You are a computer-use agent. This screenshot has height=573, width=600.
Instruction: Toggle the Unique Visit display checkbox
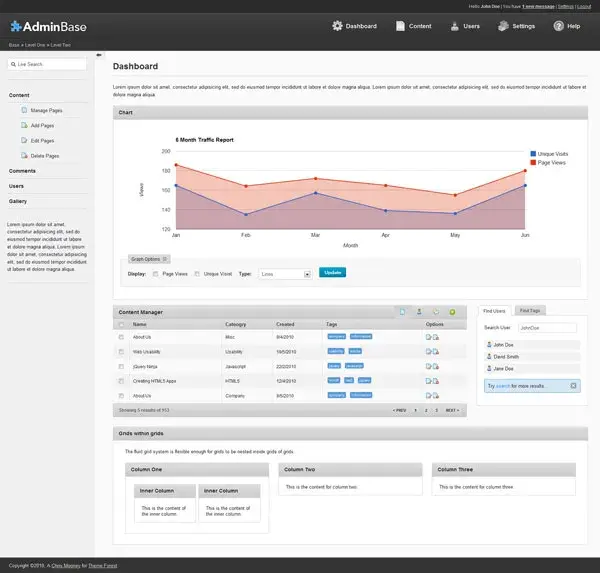[197, 274]
